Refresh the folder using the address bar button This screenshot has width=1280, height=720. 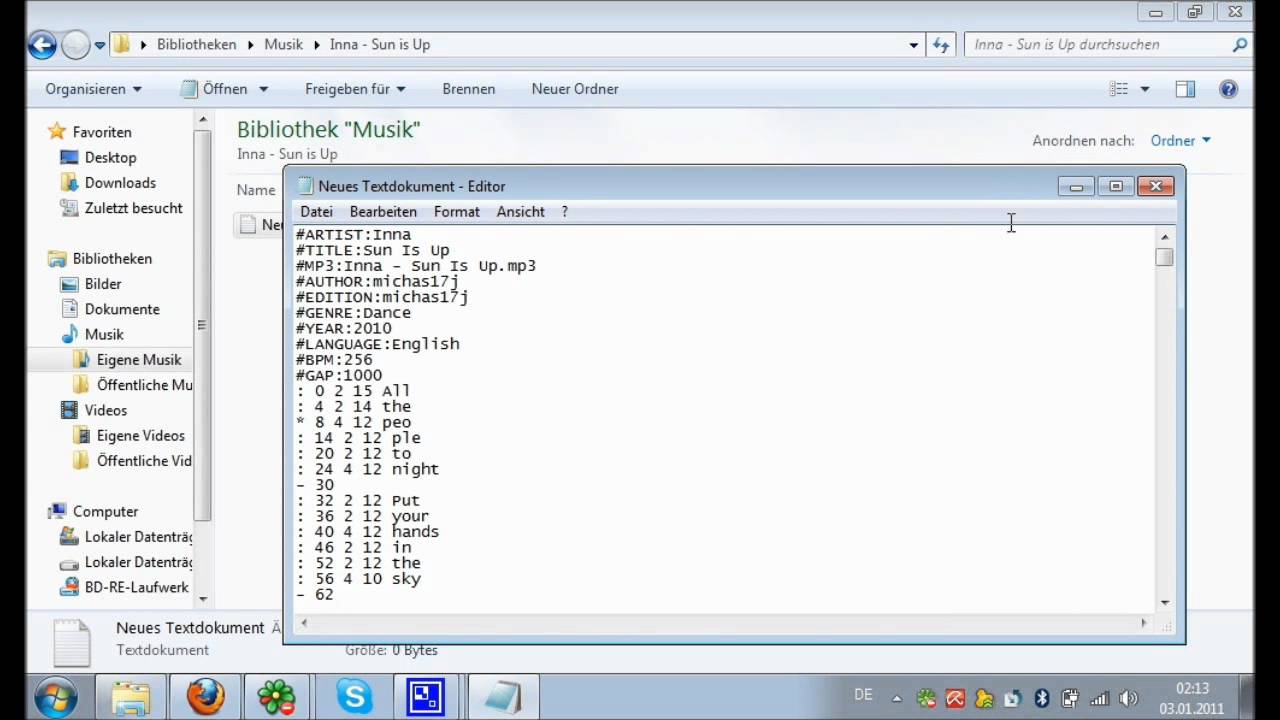pyautogui.click(x=940, y=45)
